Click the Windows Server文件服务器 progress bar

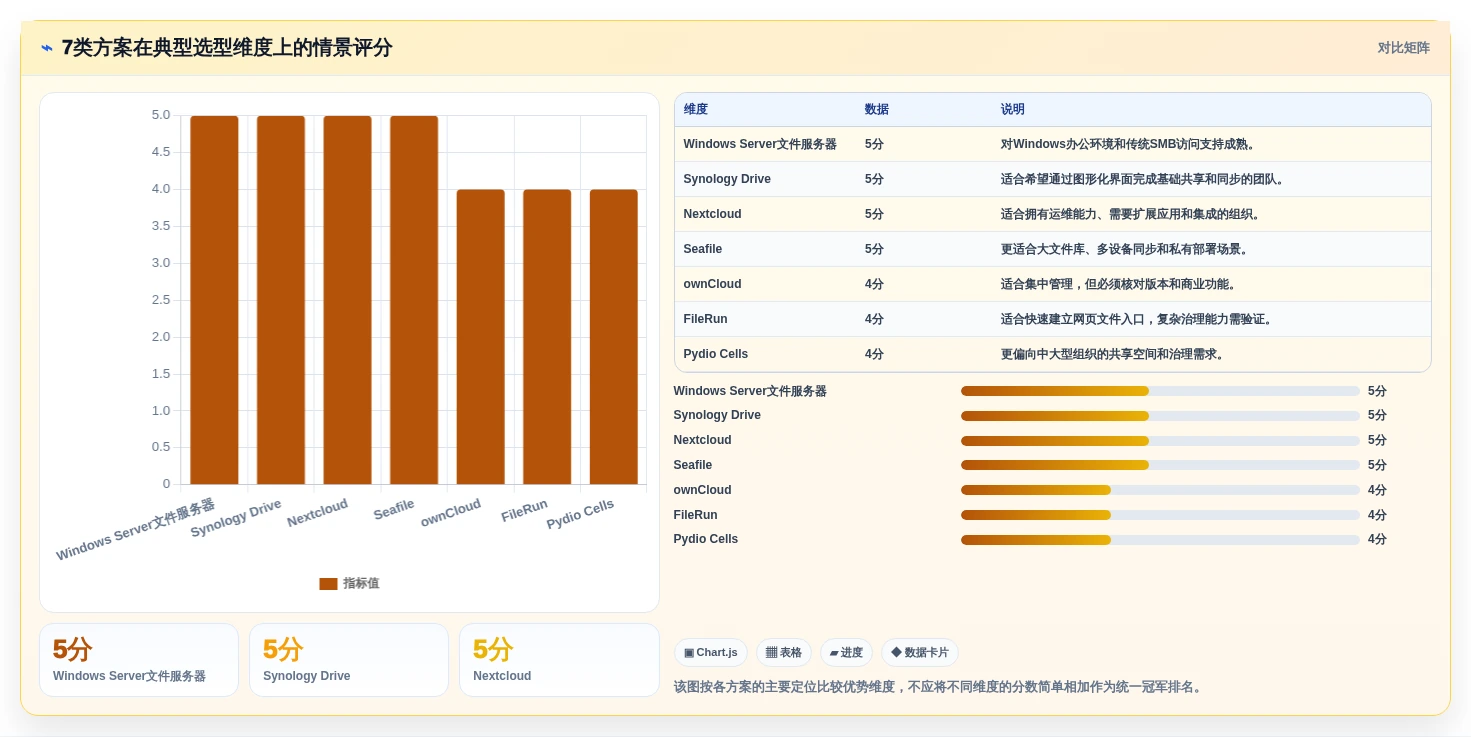[1160, 391]
